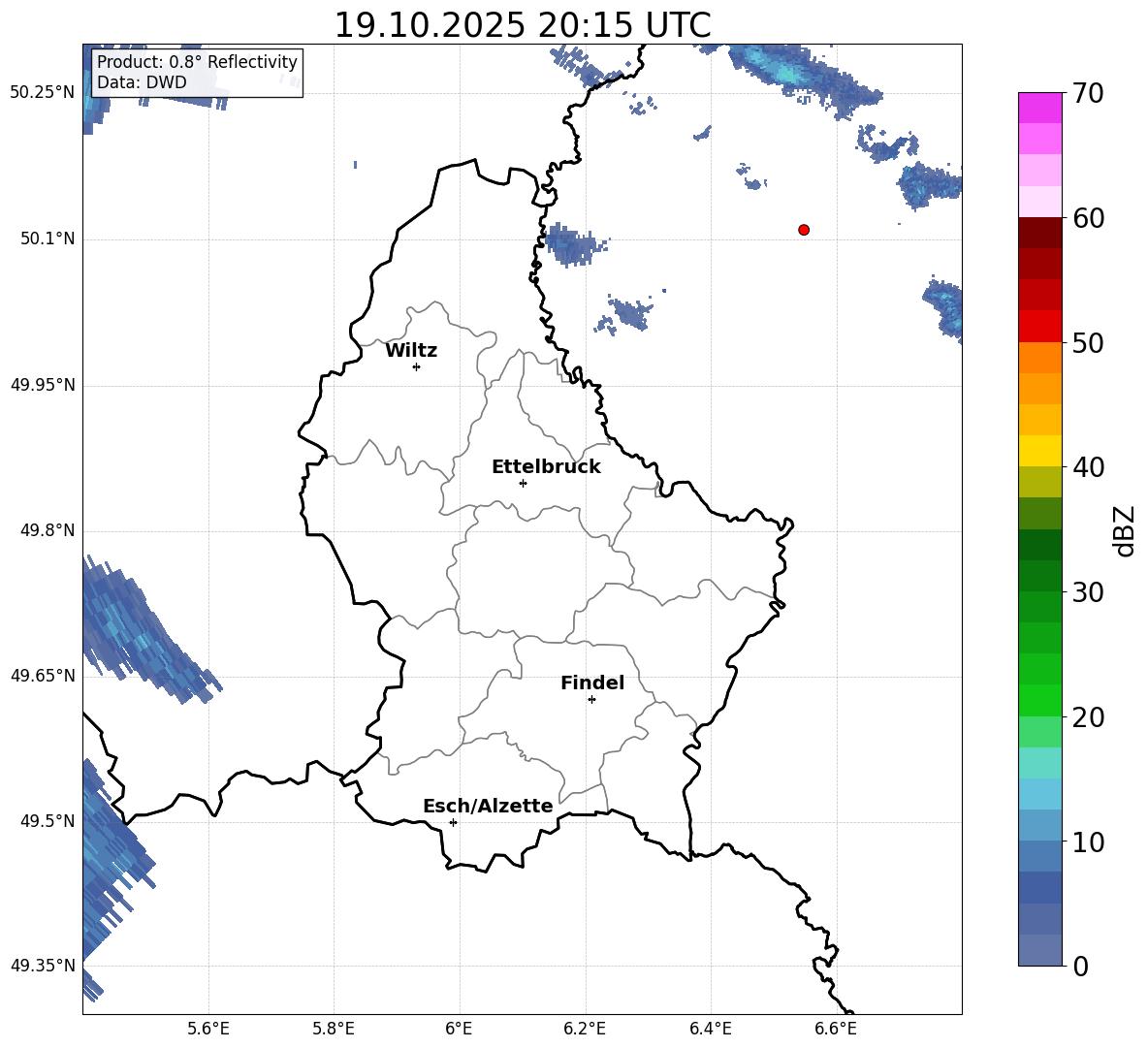Click the 0 value on colorbar

[1080, 966]
